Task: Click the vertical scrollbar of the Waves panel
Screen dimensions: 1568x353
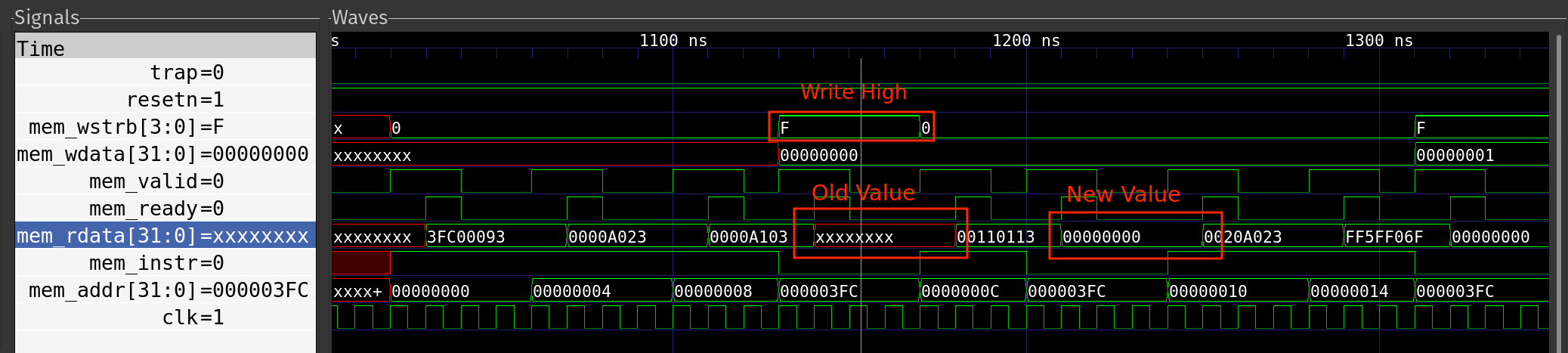Action: [1558, 192]
